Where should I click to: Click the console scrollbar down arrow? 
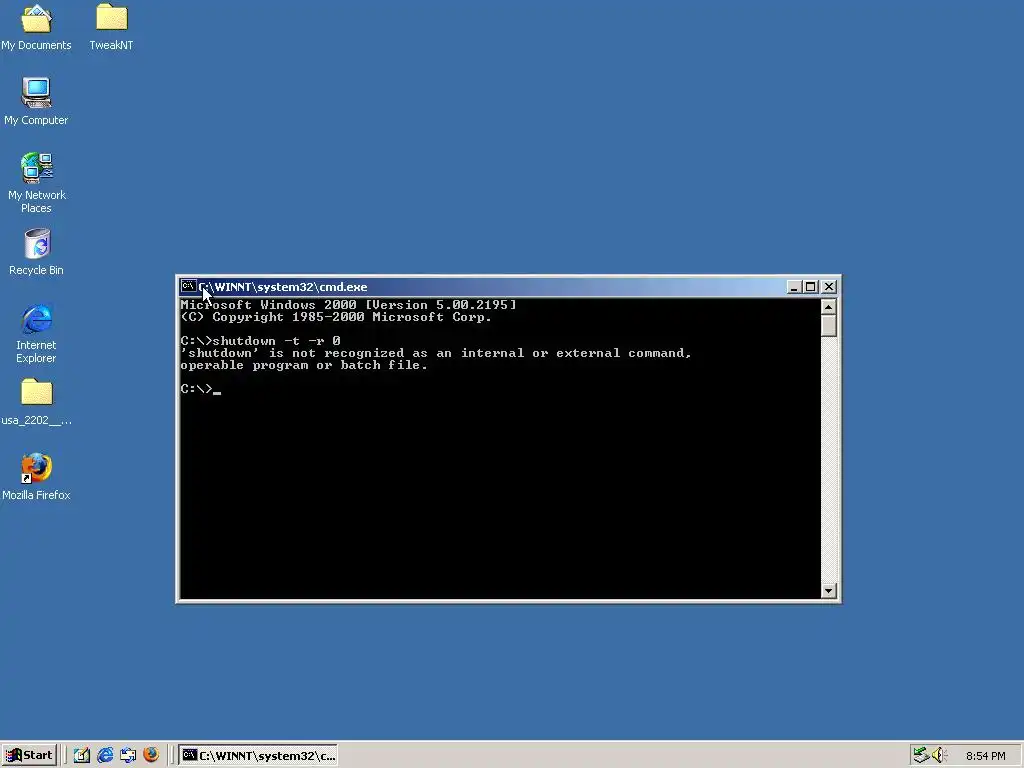pyautogui.click(x=828, y=590)
